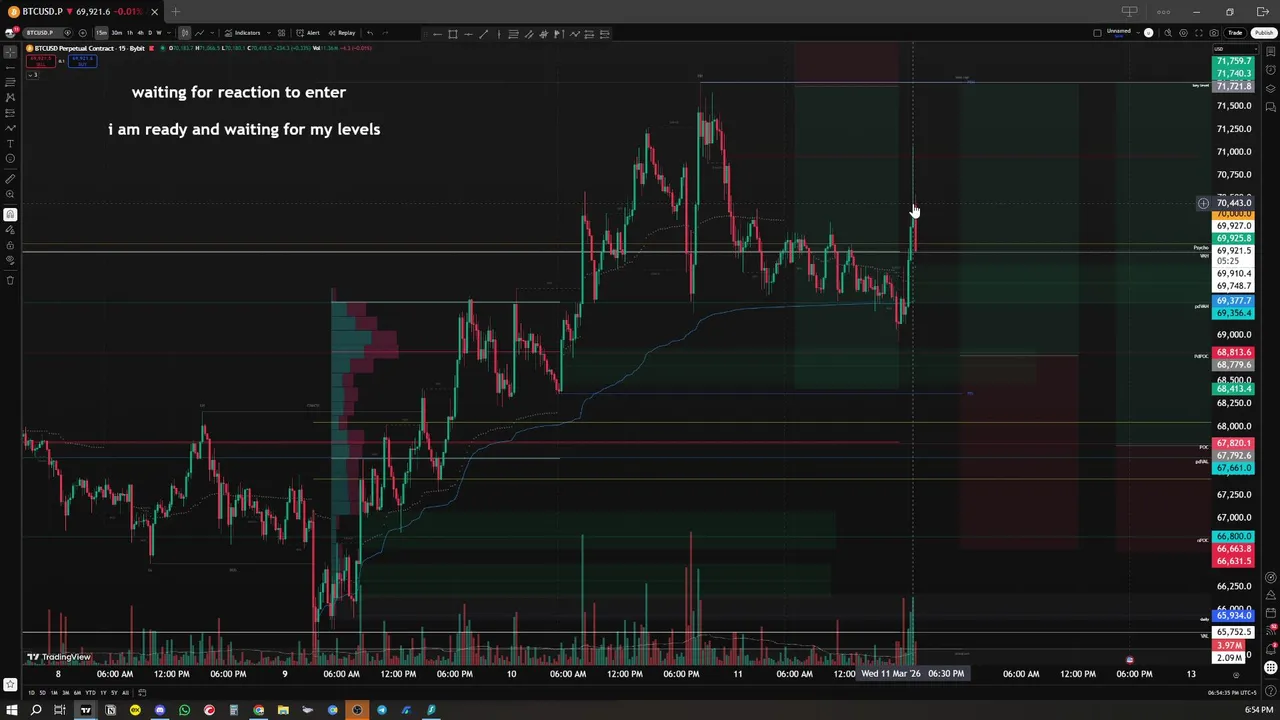
Task: Take a chart snapshot camera icon
Action: [x=1214, y=33]
